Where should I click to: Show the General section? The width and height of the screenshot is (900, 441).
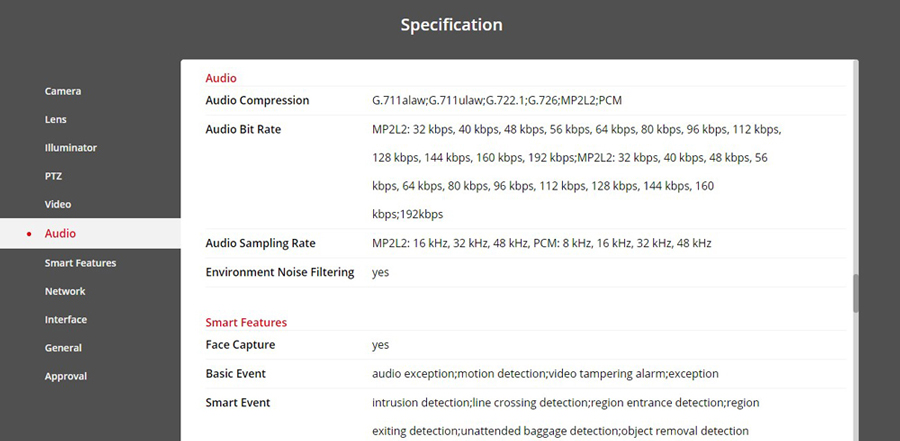point(63,348)
